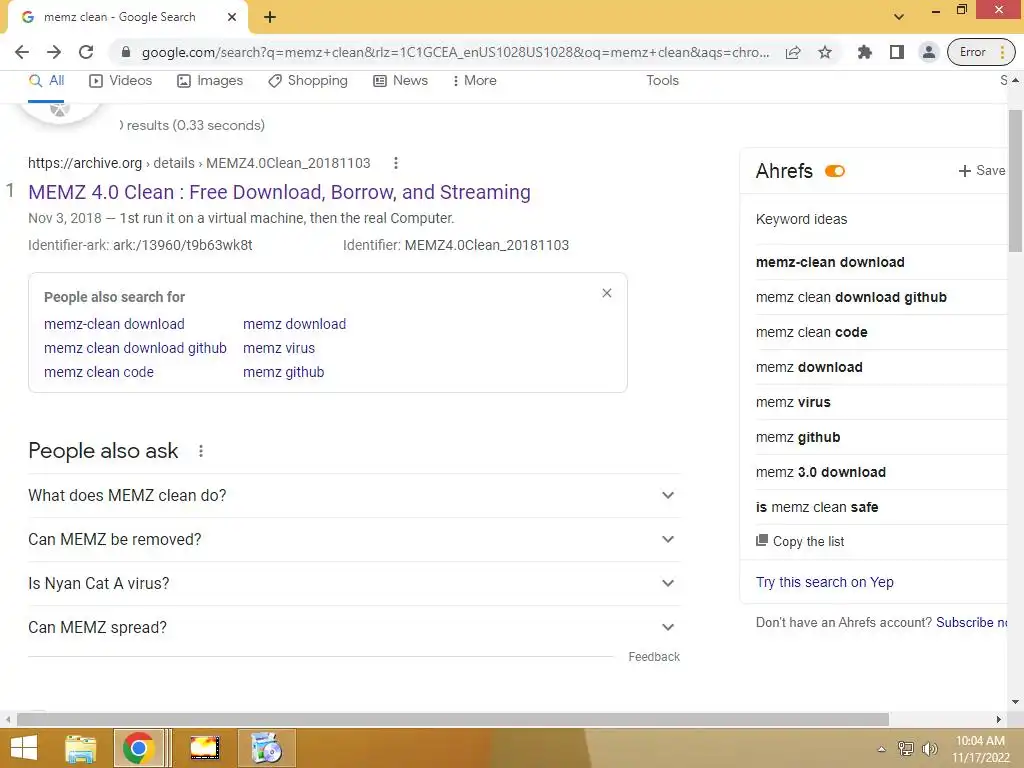The width and height of the screenshot is (1024, 768).
Task: Open the memz github related search
Action: click(283, 372)
